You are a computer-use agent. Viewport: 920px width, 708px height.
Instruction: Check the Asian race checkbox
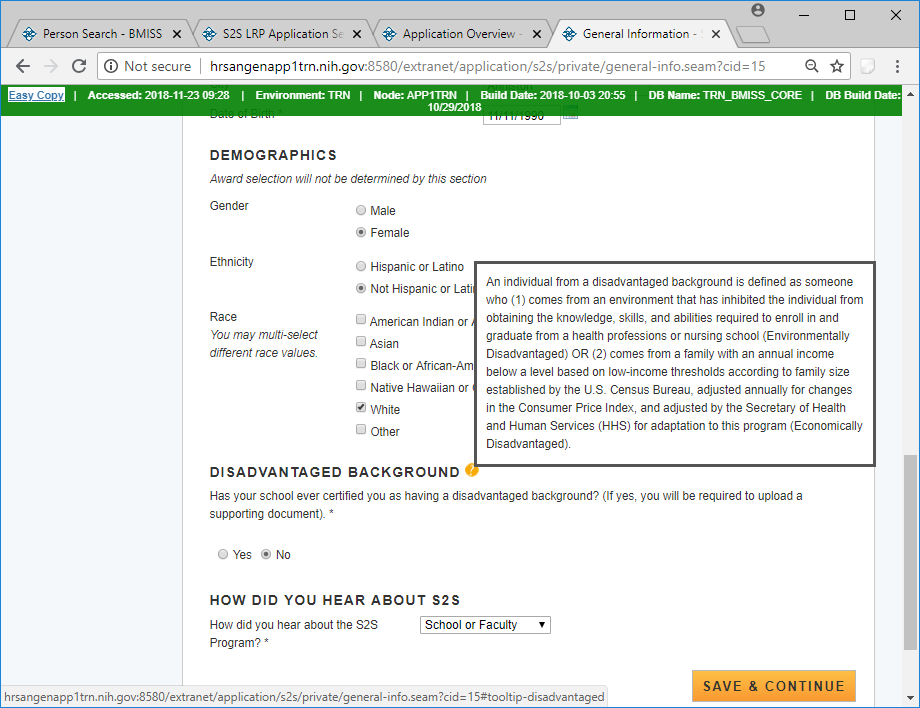click(361, 342)
